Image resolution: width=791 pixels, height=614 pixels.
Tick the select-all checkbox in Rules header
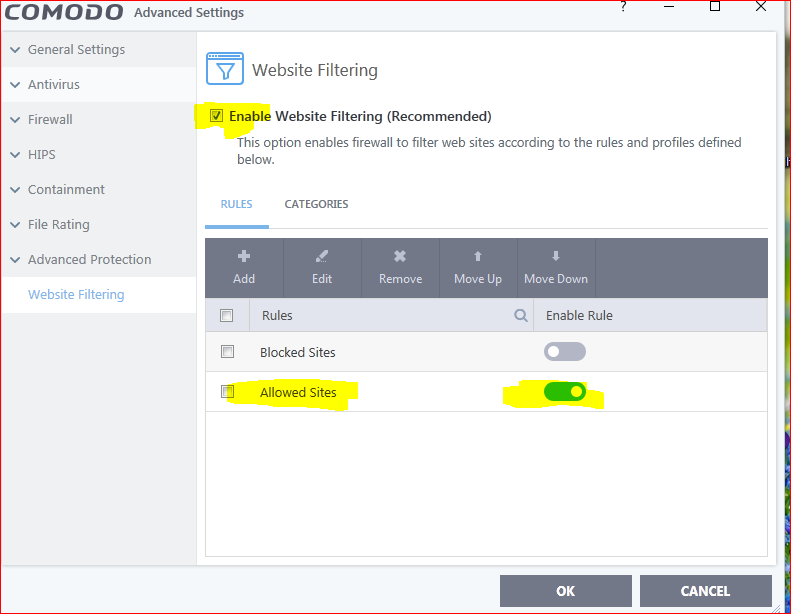[x=227, y=315]
